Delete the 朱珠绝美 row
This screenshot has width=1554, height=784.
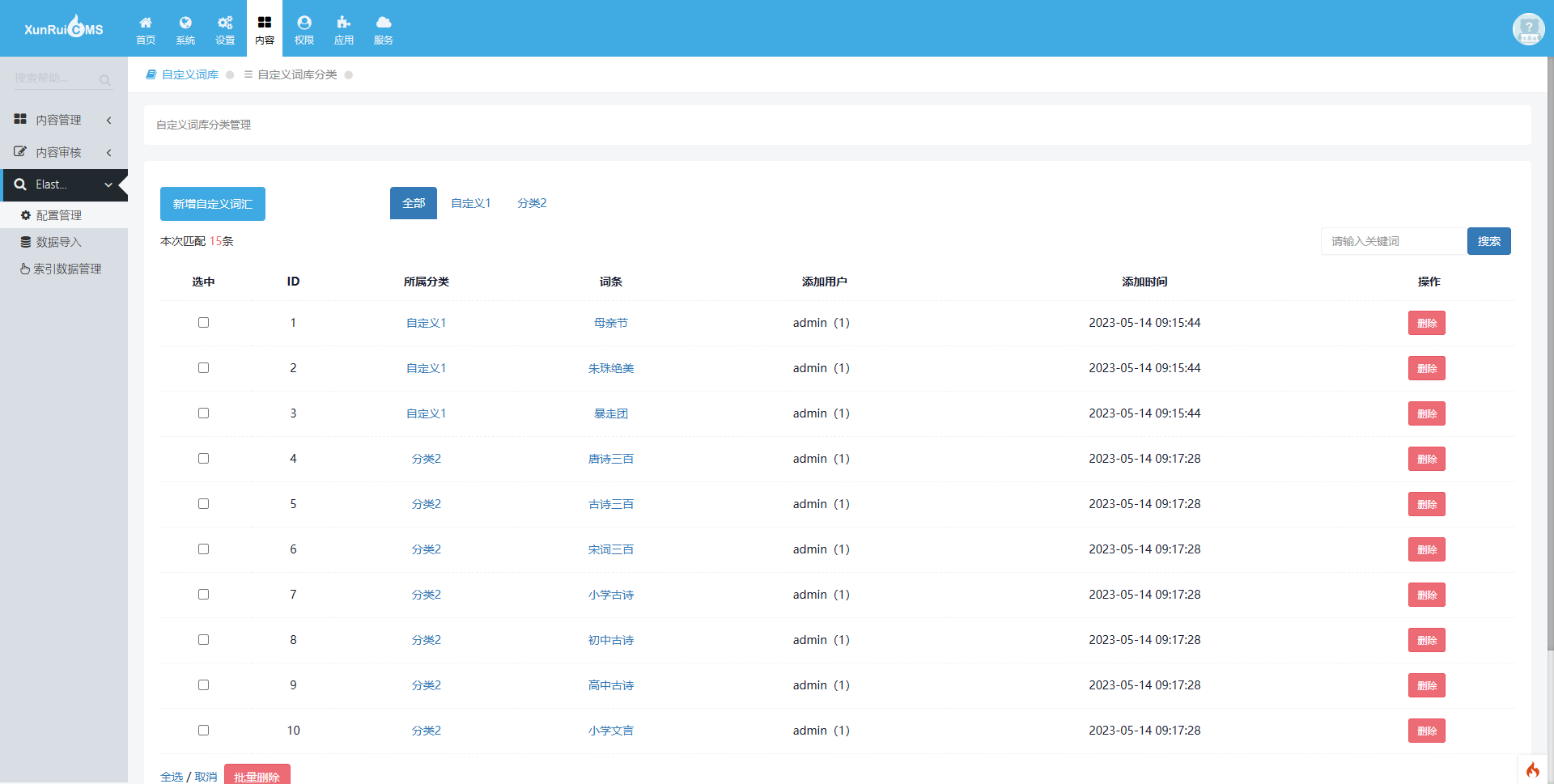click(1426, 368)
